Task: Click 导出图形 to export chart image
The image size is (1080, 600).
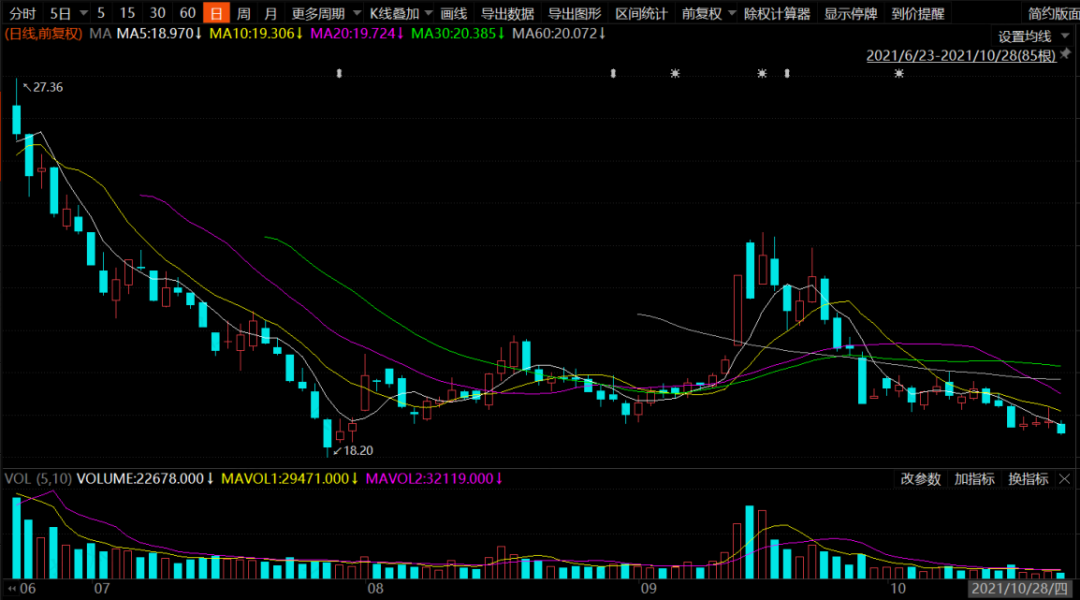Action: coord(574,13)
